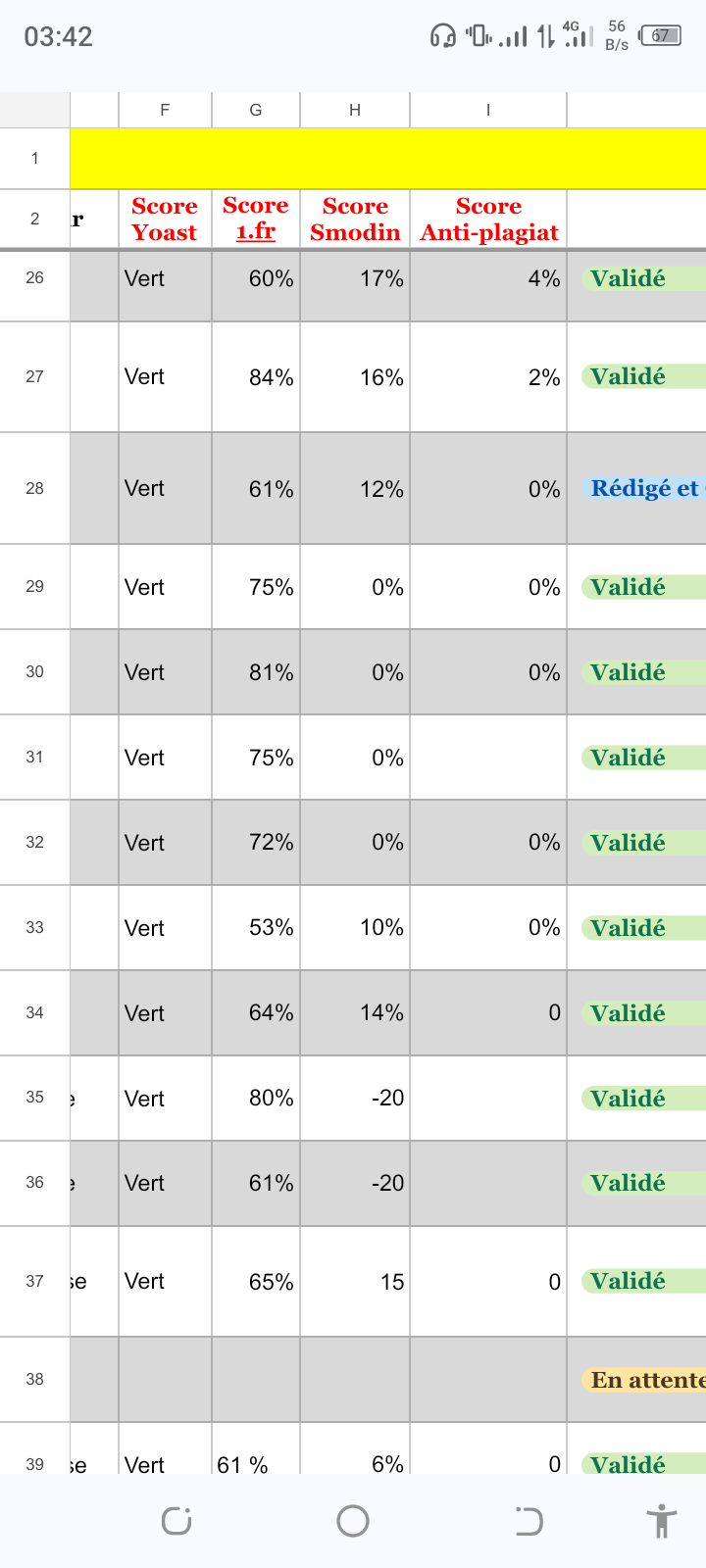This screenshot has width=706, height=1568.
Task: Open the En attente status dropdown in row 38
Action: (644, 1380)
